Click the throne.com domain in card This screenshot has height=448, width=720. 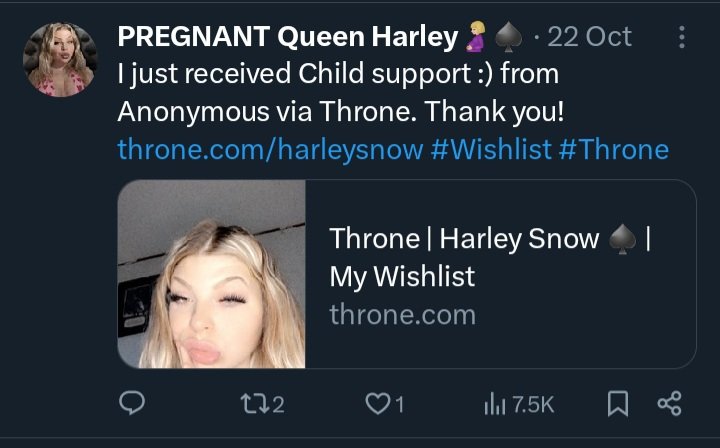(x=402, y=315)
